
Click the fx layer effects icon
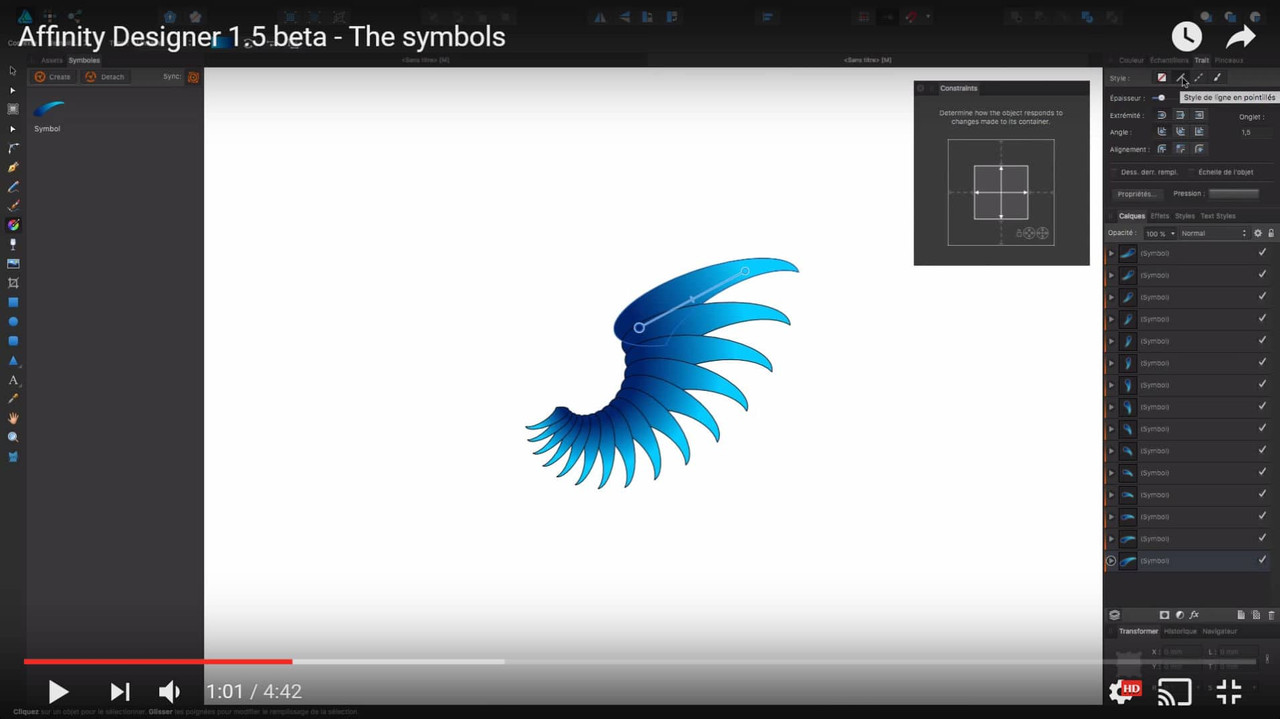[x=1194, y=615]
